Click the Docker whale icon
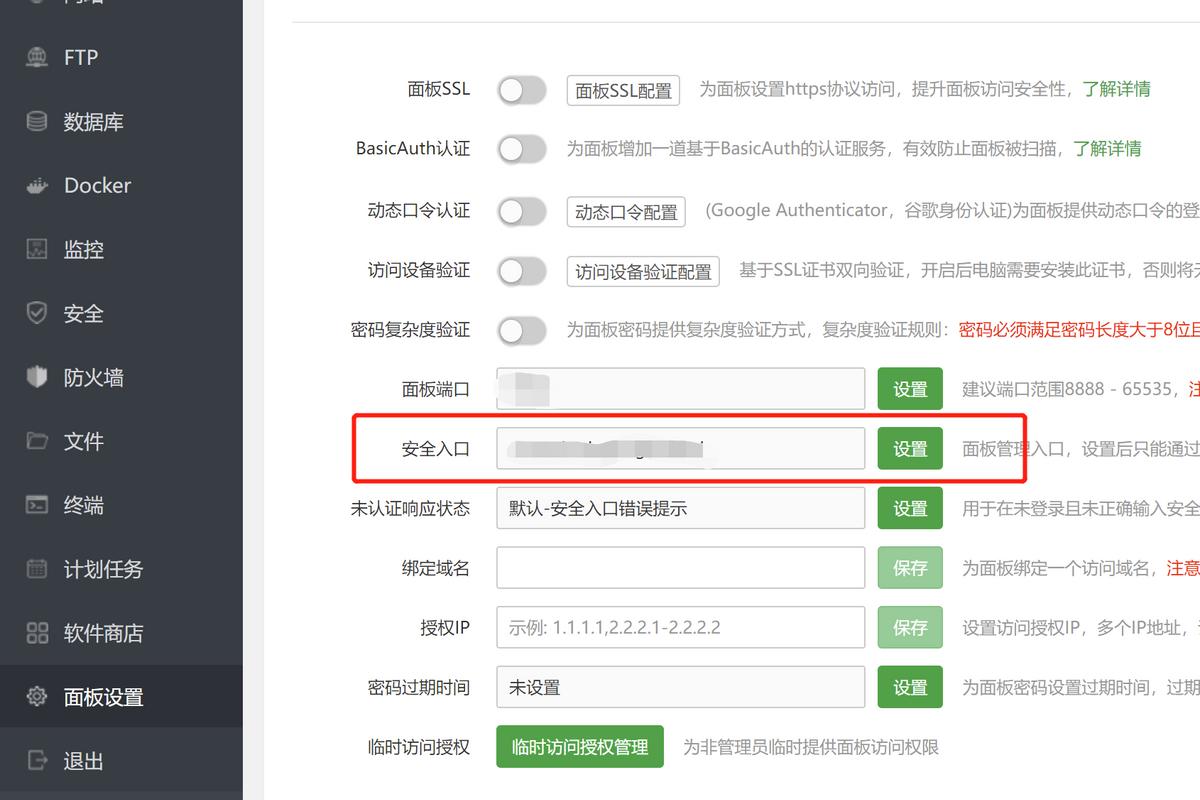The width and height of the screenshot is (1200, 800). click(x=37, y=185)
